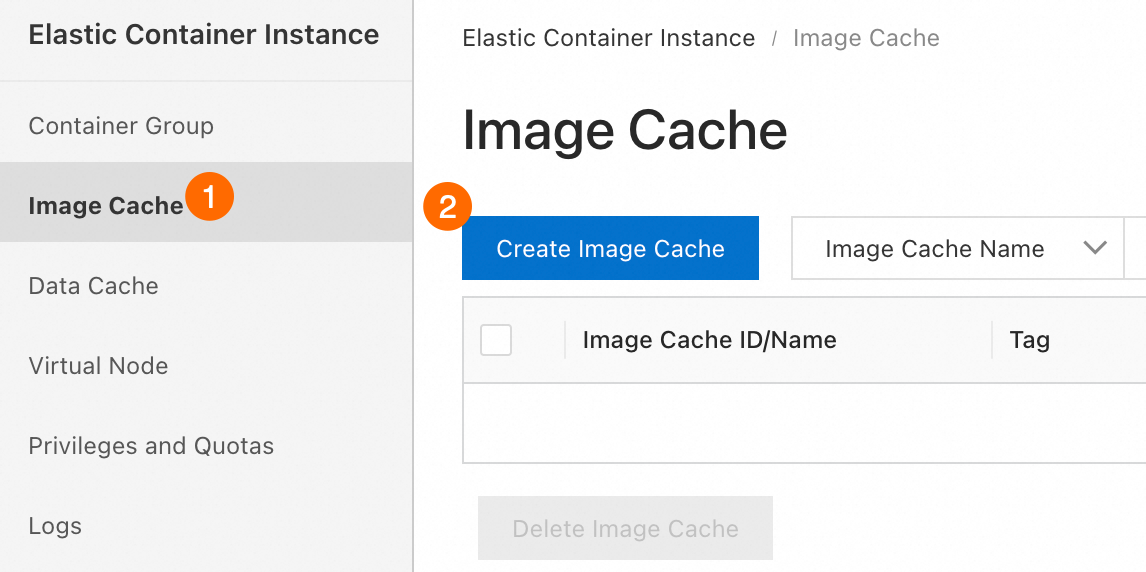Screen dimensions: 1146x572
Task: Click the orange step 1 badge
Action: (210, 196)
